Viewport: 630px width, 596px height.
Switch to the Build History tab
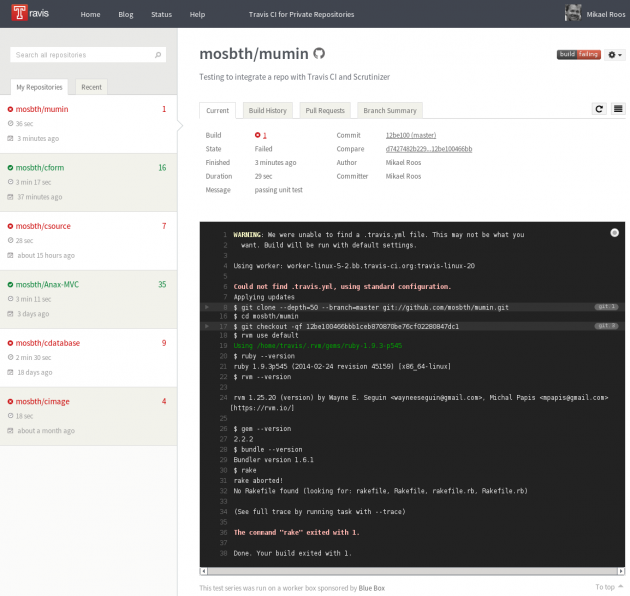268,111
